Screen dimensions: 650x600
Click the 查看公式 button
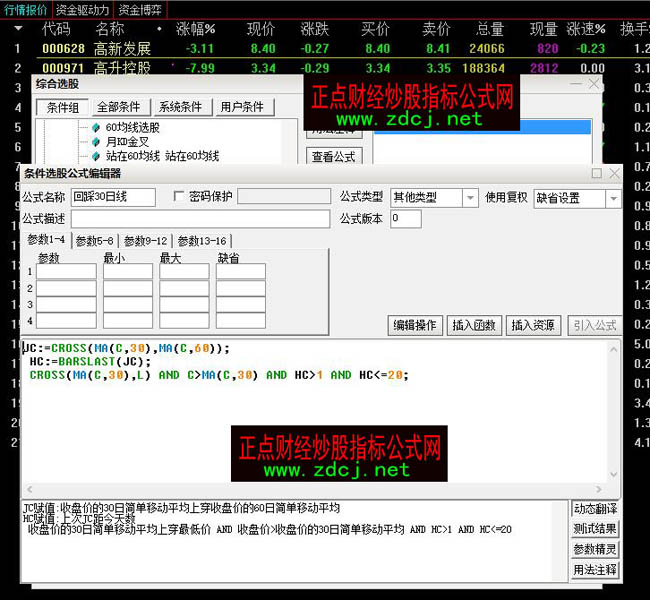(333, 157)
